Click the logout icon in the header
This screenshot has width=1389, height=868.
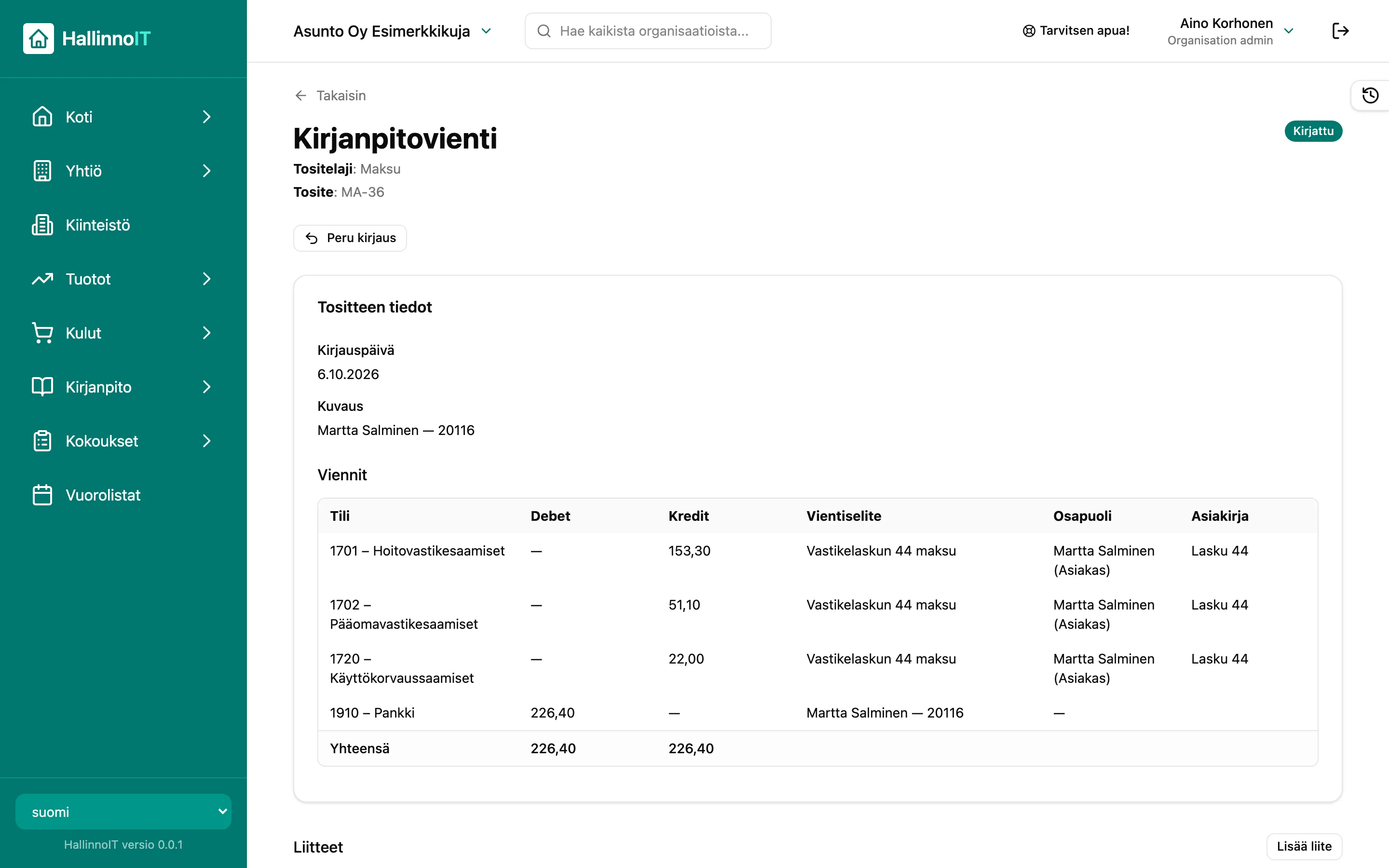click(1340, 31)
